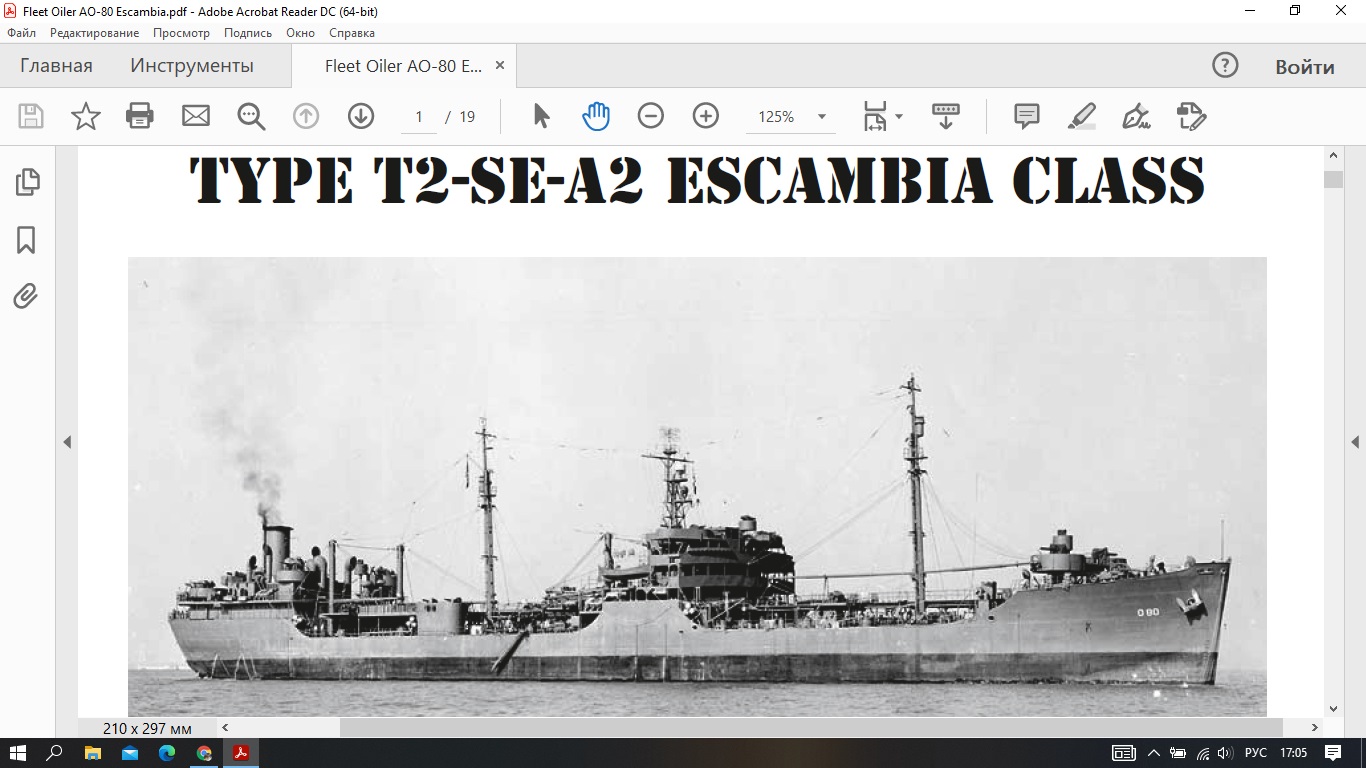Show hidden system tray icons

1153,753
